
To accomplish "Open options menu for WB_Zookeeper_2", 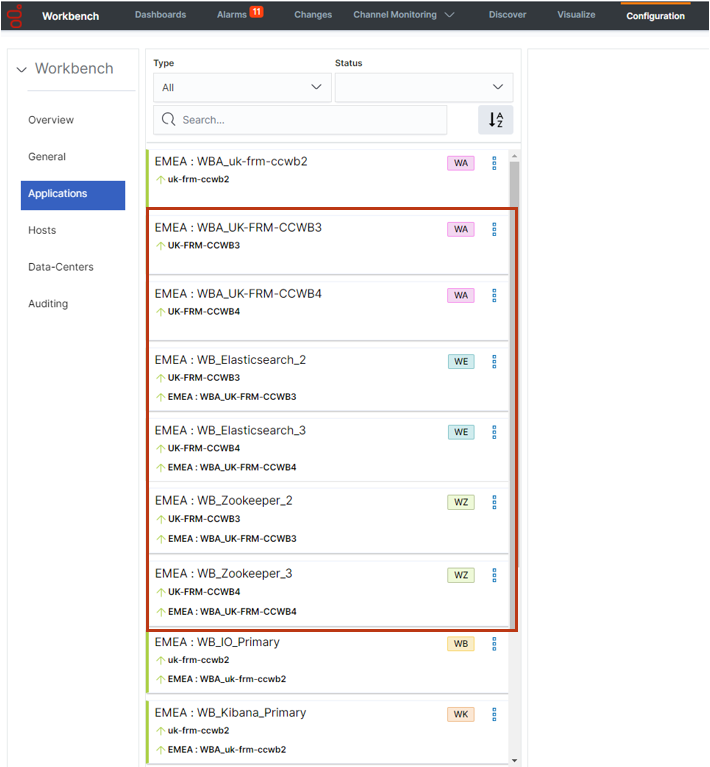I will click(494, 502).
